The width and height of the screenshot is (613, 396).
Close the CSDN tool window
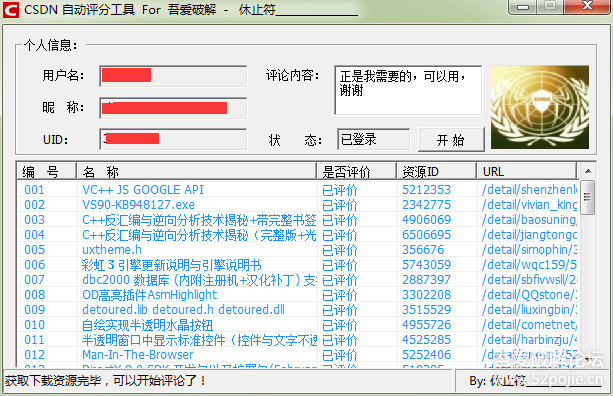pos(587,6)
